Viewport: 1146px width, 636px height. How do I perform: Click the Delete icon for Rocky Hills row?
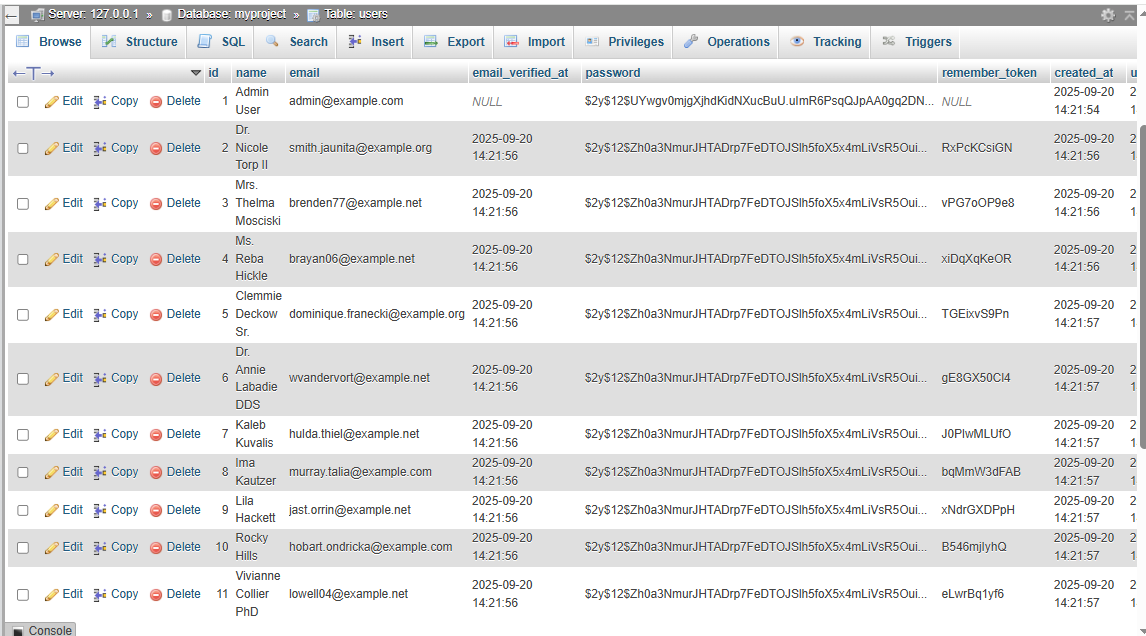[157, 547]
